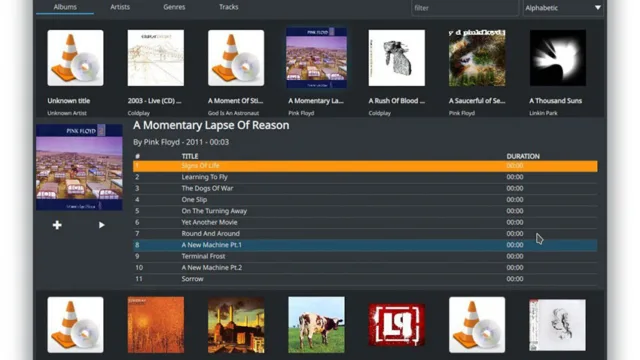The height and width of the screenshot is (360, 640).
Task: Select the A Momentary La... album cover
Action: (316, 58)
